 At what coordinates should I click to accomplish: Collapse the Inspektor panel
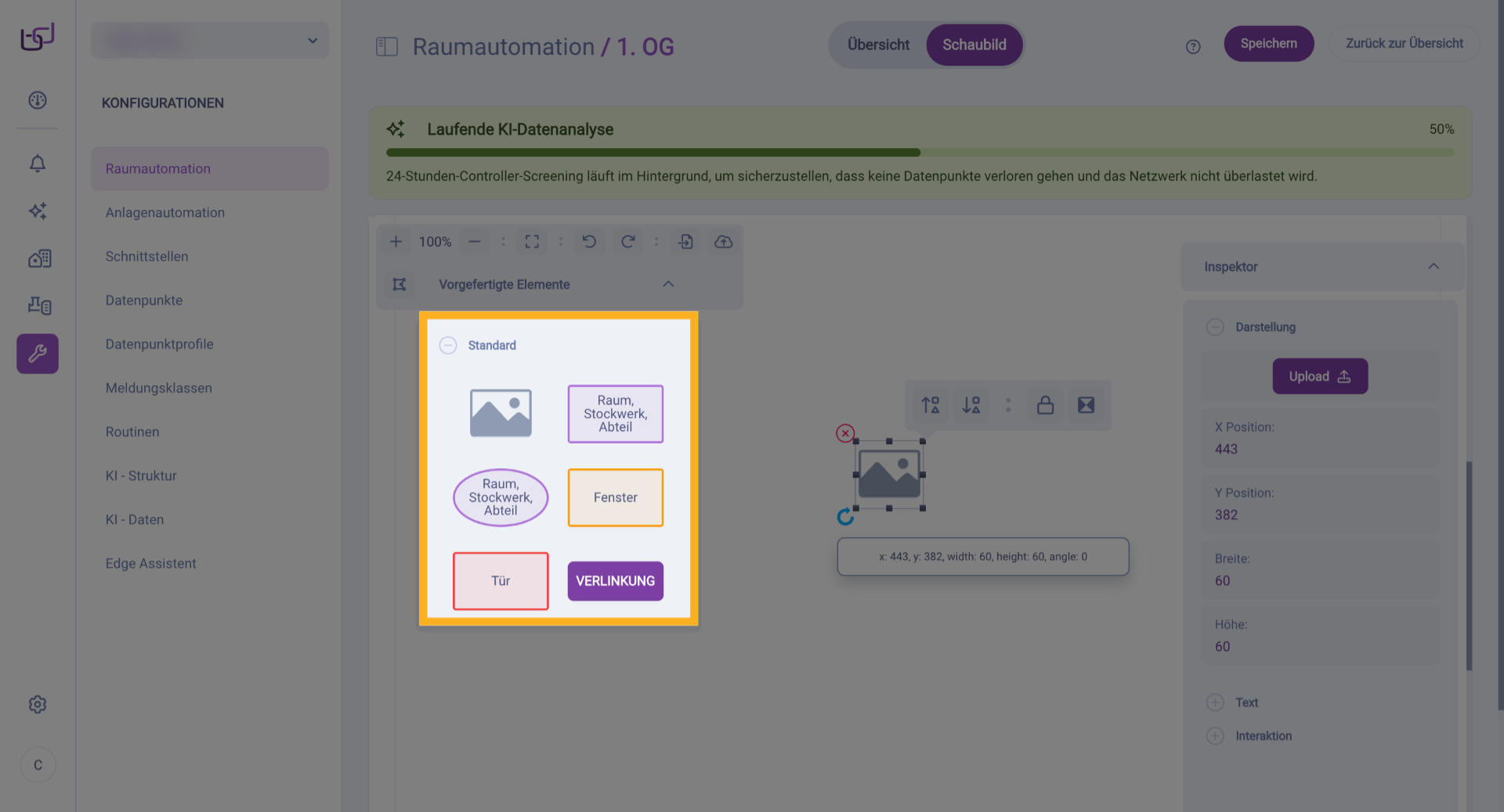coord(1433,267)
